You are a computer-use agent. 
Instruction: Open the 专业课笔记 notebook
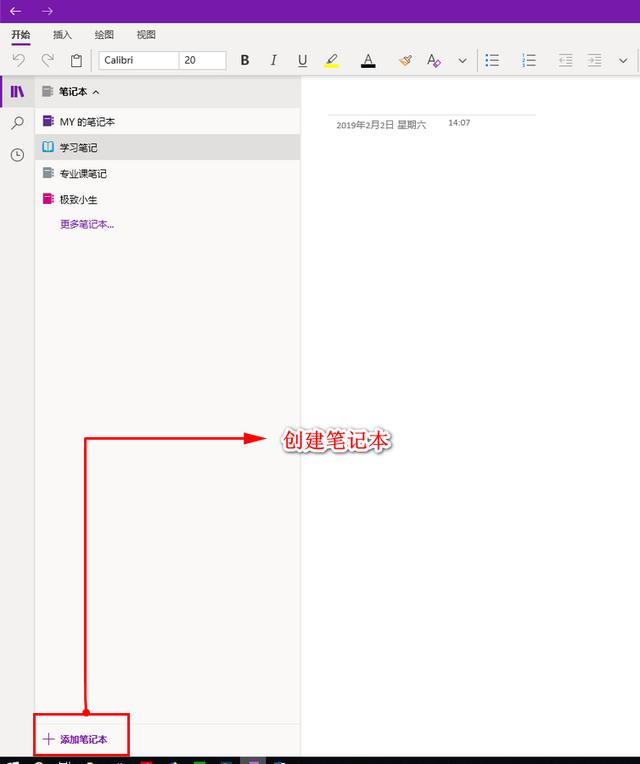pos(168,173)
